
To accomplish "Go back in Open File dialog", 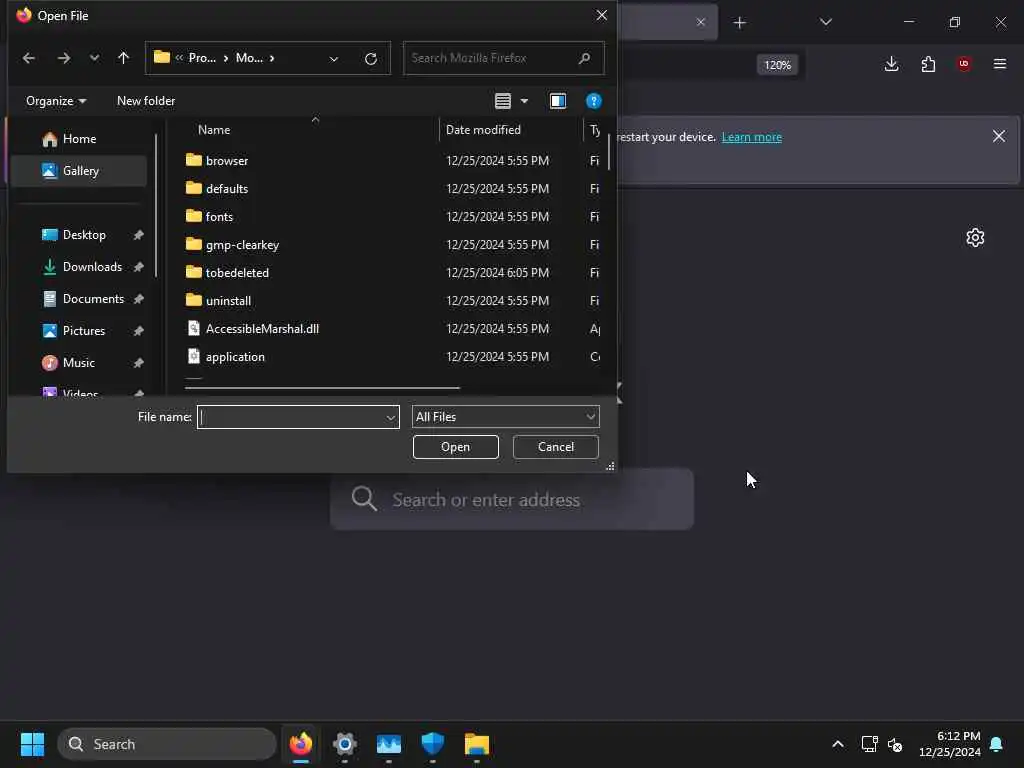I will point(29,58).
